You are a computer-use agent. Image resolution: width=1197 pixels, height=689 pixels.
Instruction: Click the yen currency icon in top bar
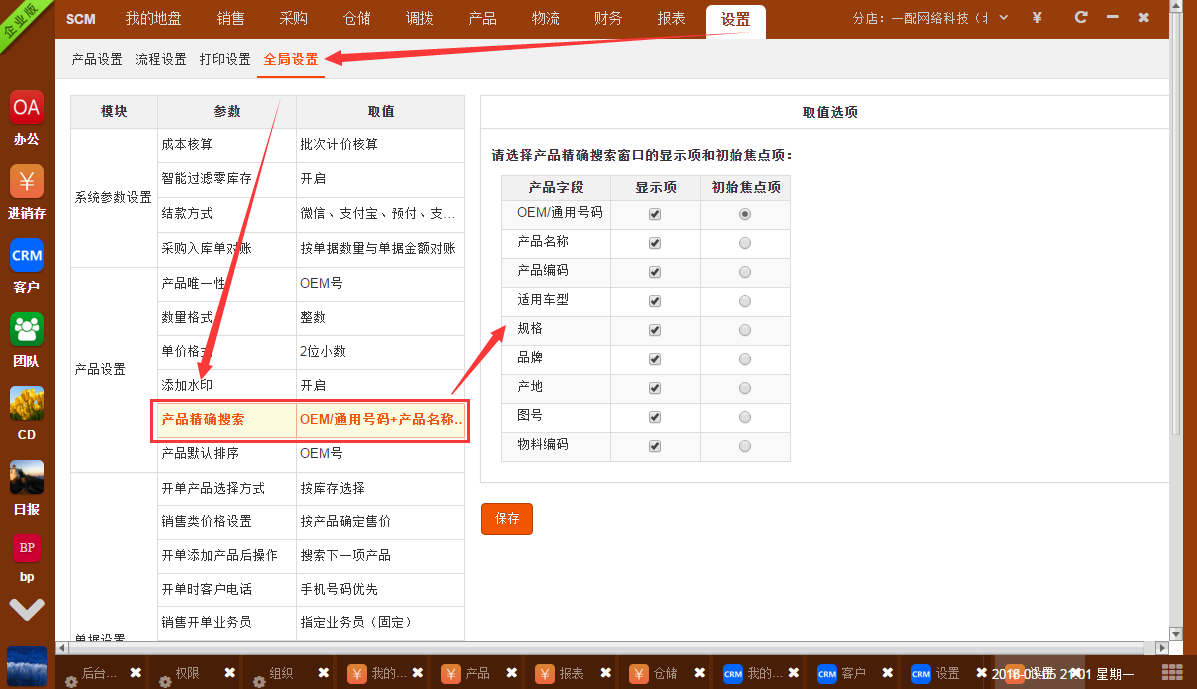point(1037,18)
